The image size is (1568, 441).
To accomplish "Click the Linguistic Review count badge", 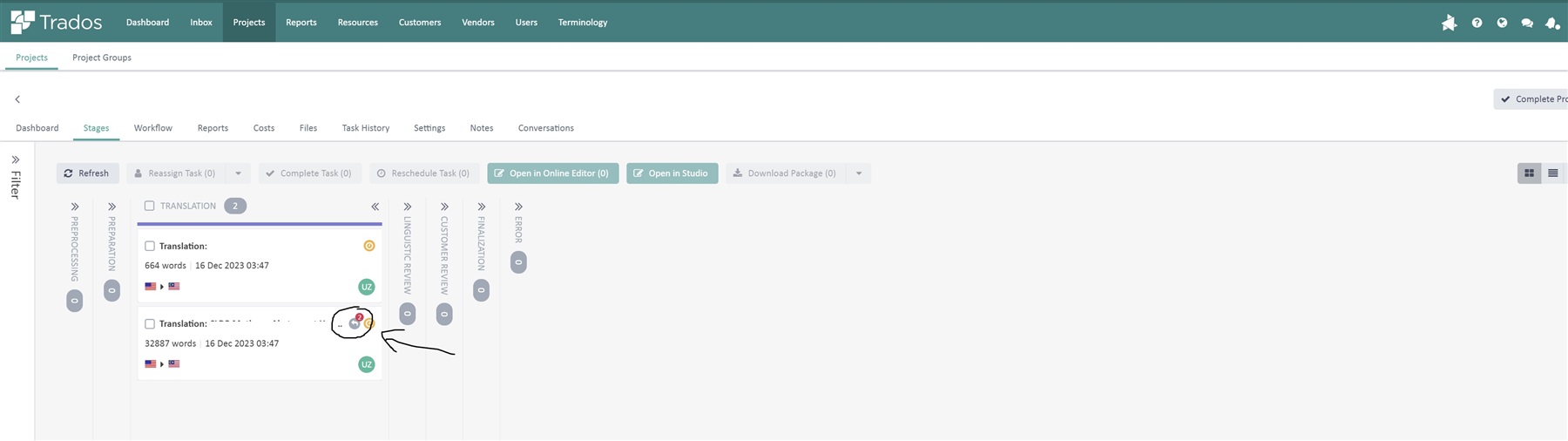I will click(407, 314).
